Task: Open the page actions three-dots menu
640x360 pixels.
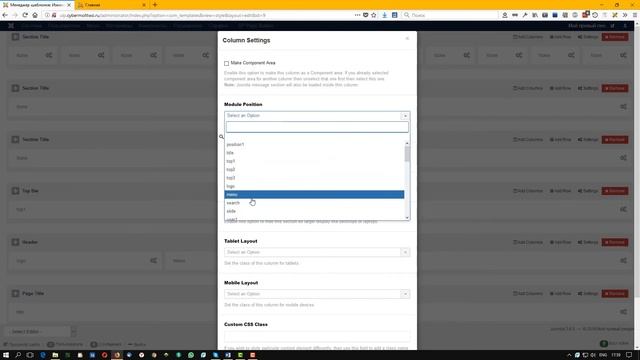Action: (x=358, y=15)
